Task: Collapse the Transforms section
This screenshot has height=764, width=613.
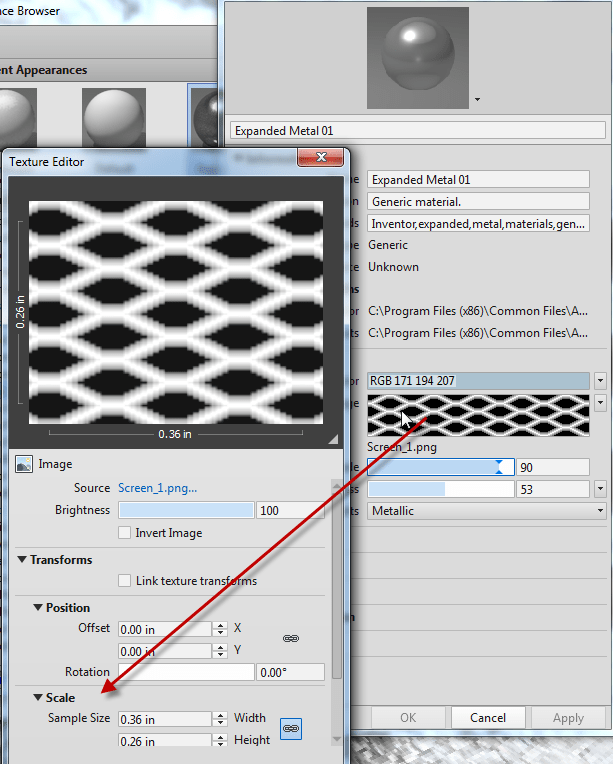Action: [22, 559]
